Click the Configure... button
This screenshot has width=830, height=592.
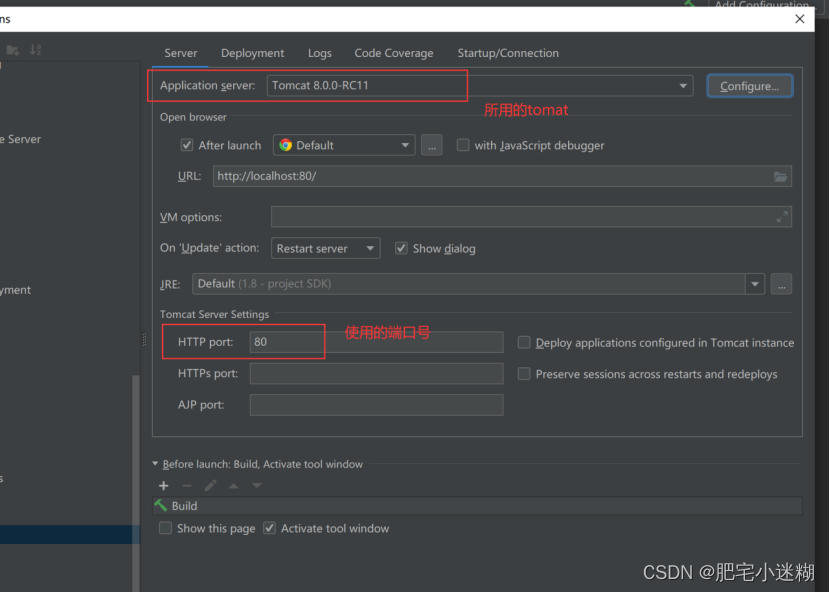coord(750,86)
